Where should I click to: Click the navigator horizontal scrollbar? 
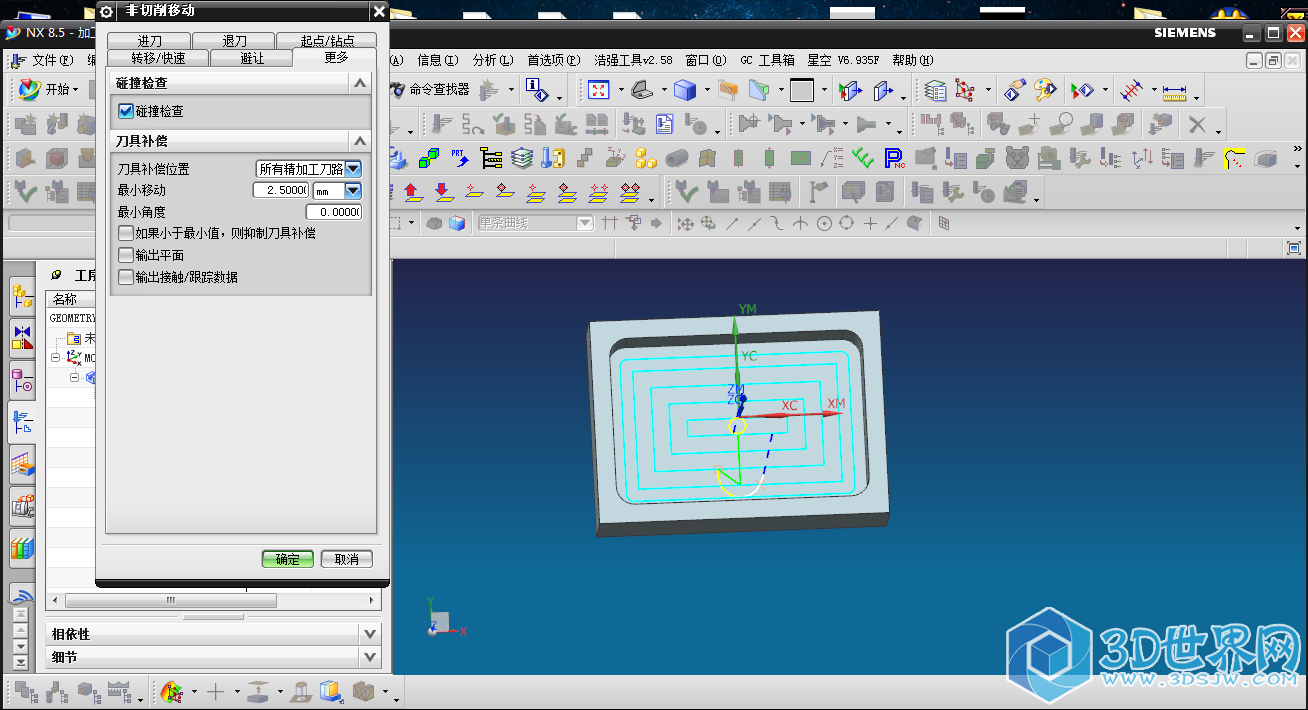pos(171,600)
